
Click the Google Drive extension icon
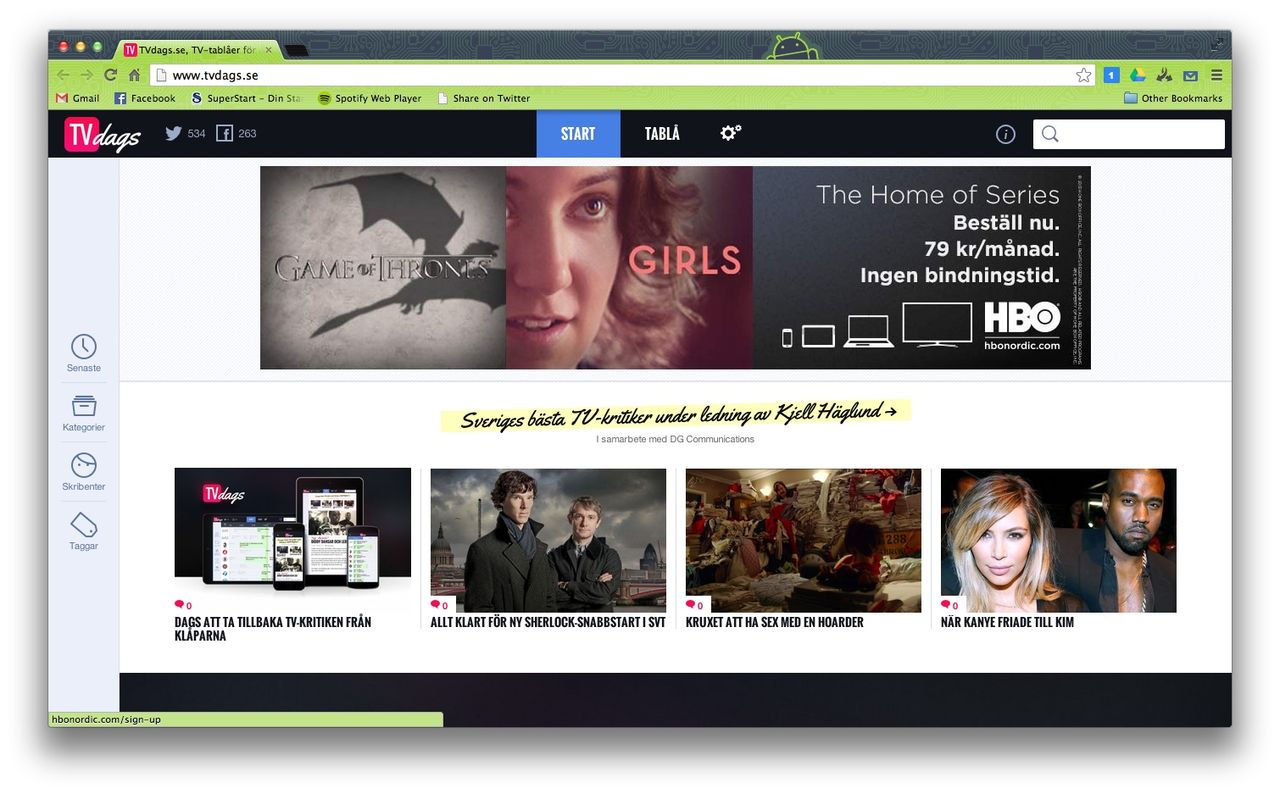[x=1138, y=75]
